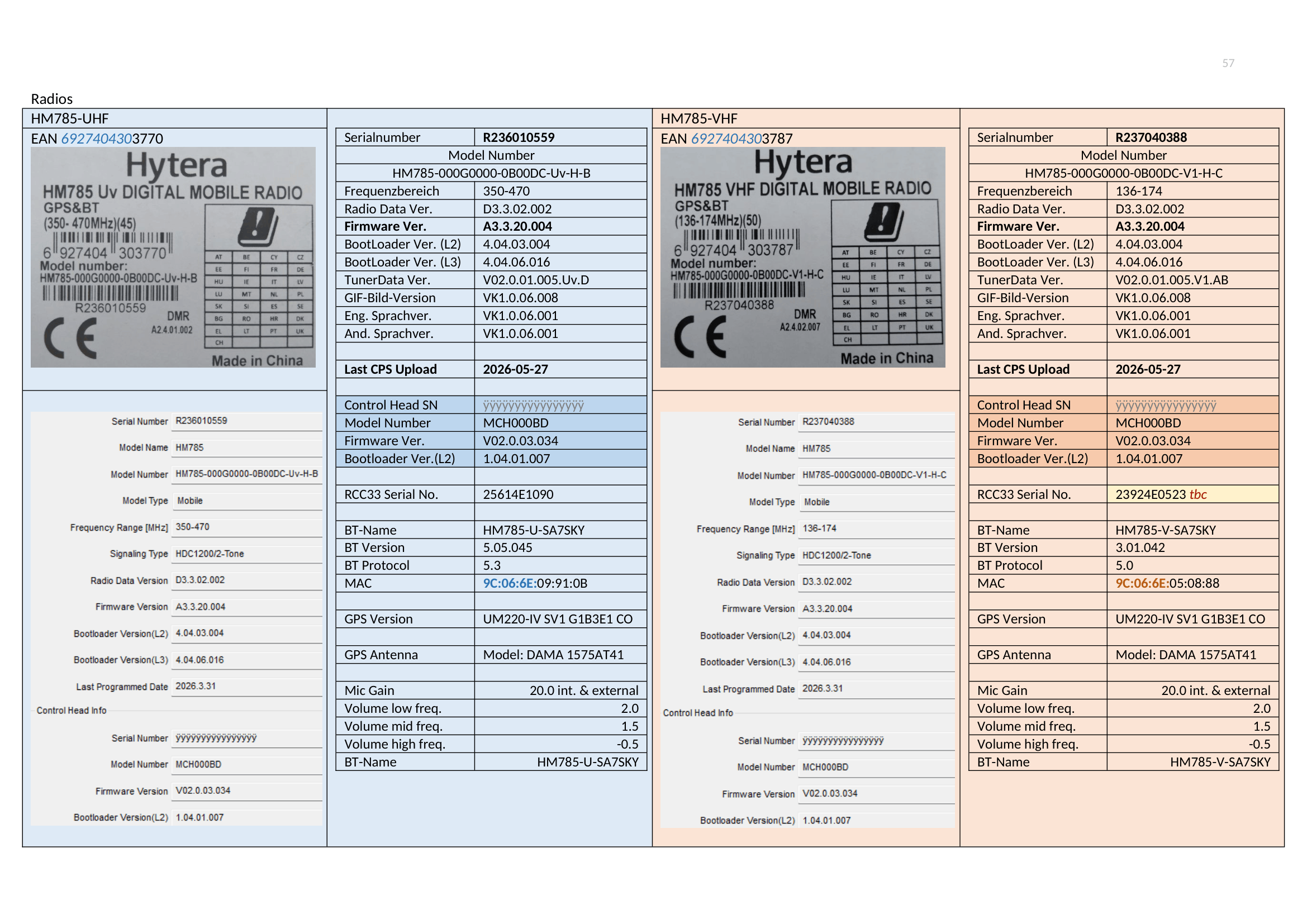
Task: Click VHF screenshot Model Type field Mobile
Action: point(876,502)
